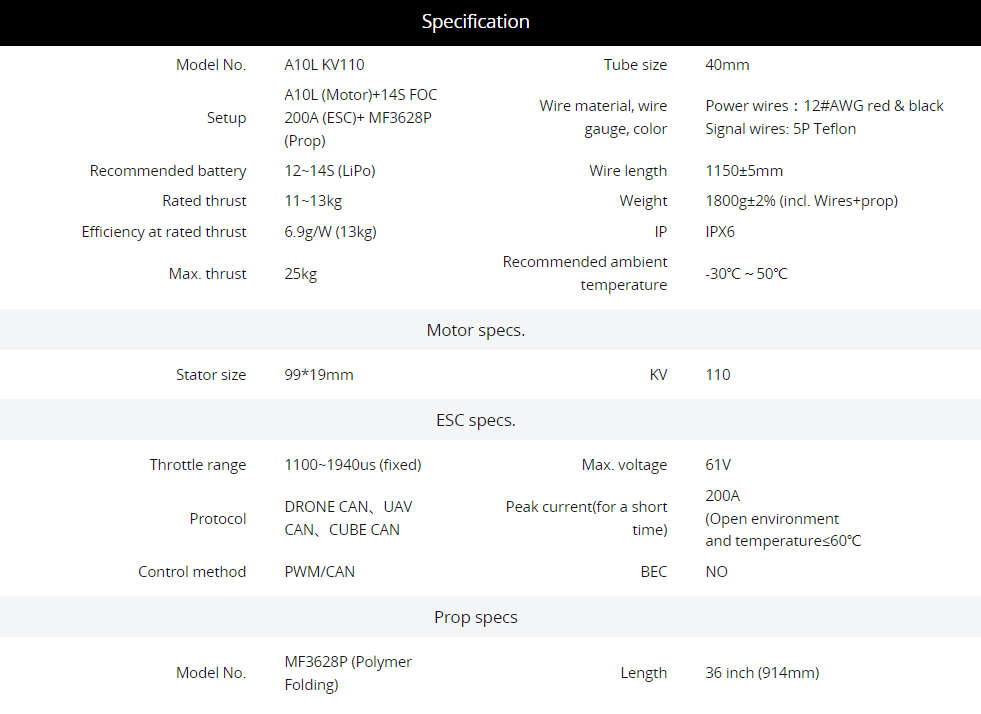
Task: Click the BEC NO value
Action: click(x=716, y=571)
